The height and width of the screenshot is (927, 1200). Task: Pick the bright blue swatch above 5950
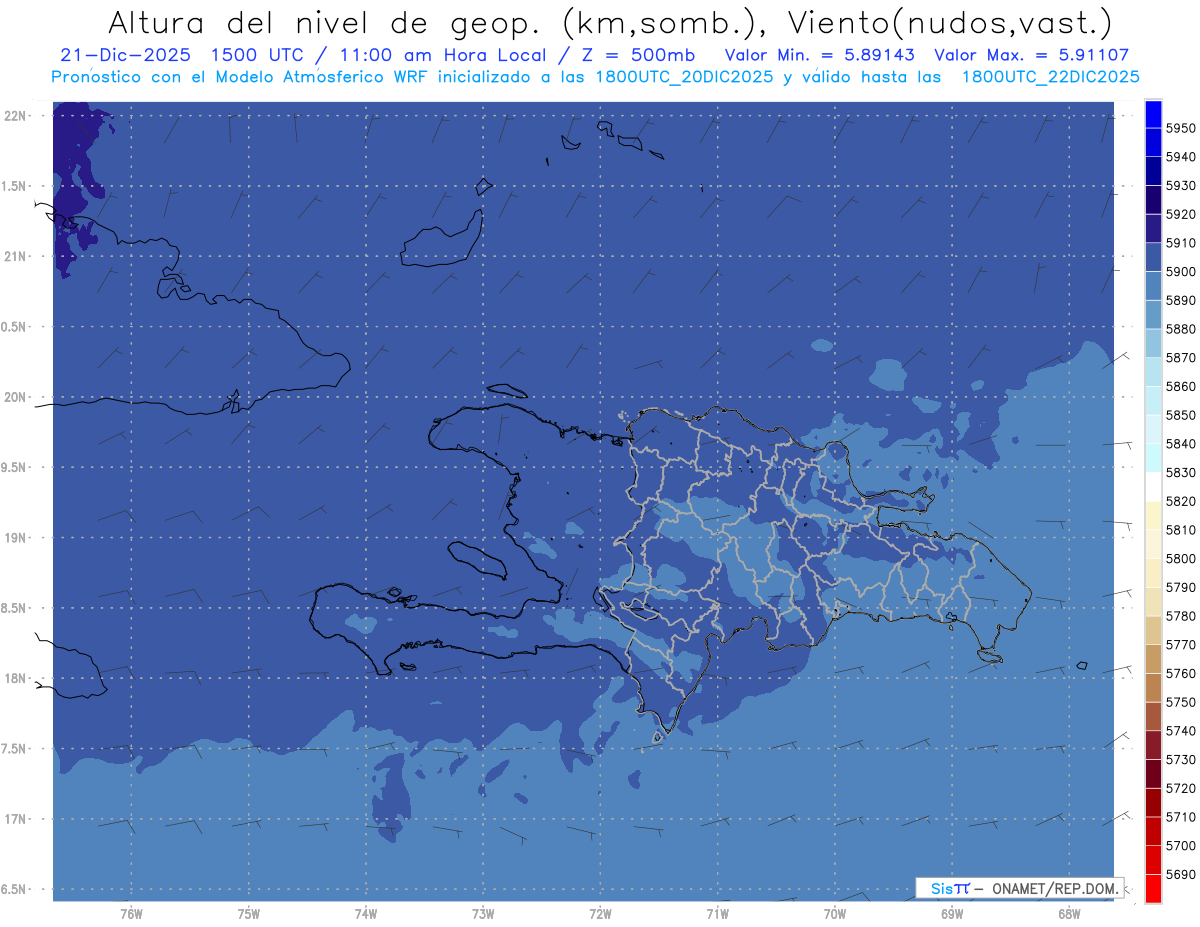click(1153, 114)
